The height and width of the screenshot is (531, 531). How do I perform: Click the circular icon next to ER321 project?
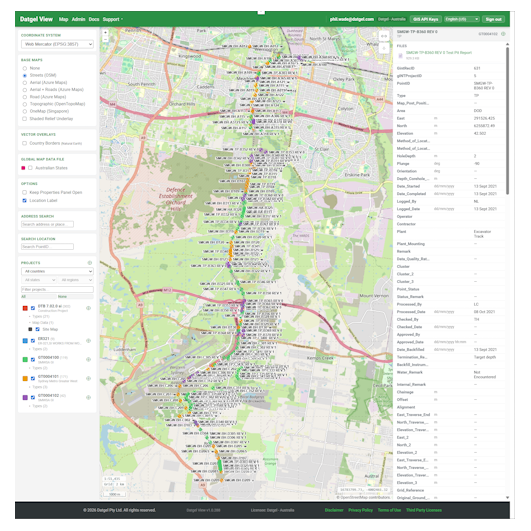(89, 340)
